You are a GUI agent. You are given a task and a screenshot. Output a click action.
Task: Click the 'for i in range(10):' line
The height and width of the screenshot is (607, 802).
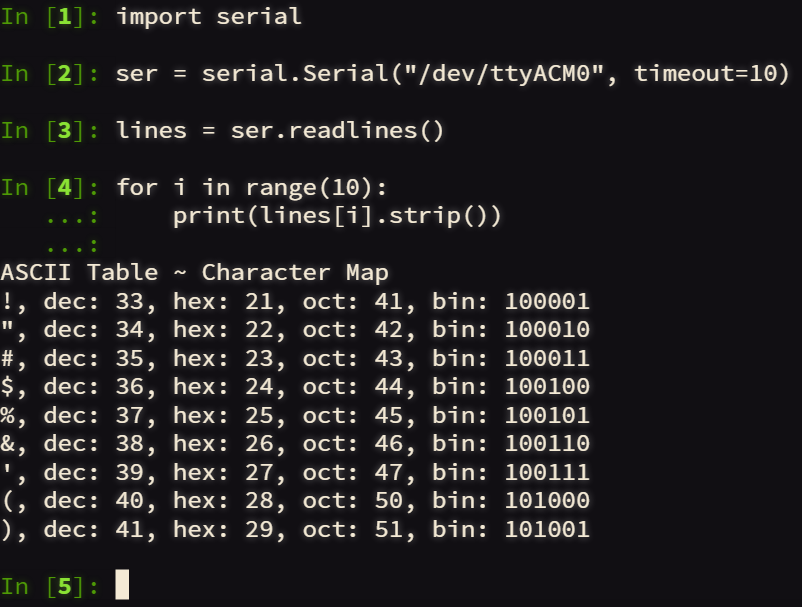pyautogui.click(x=252, y=188)
